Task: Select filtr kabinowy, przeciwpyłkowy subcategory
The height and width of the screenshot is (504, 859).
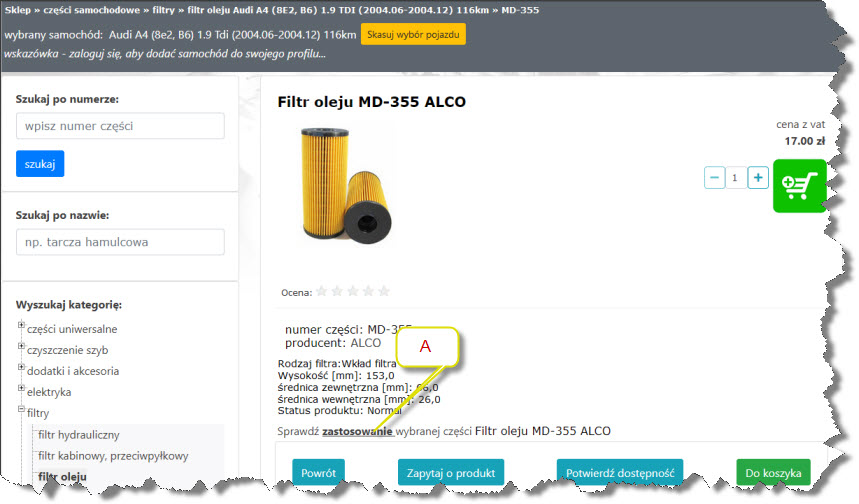Action: [x=113, y=456]
